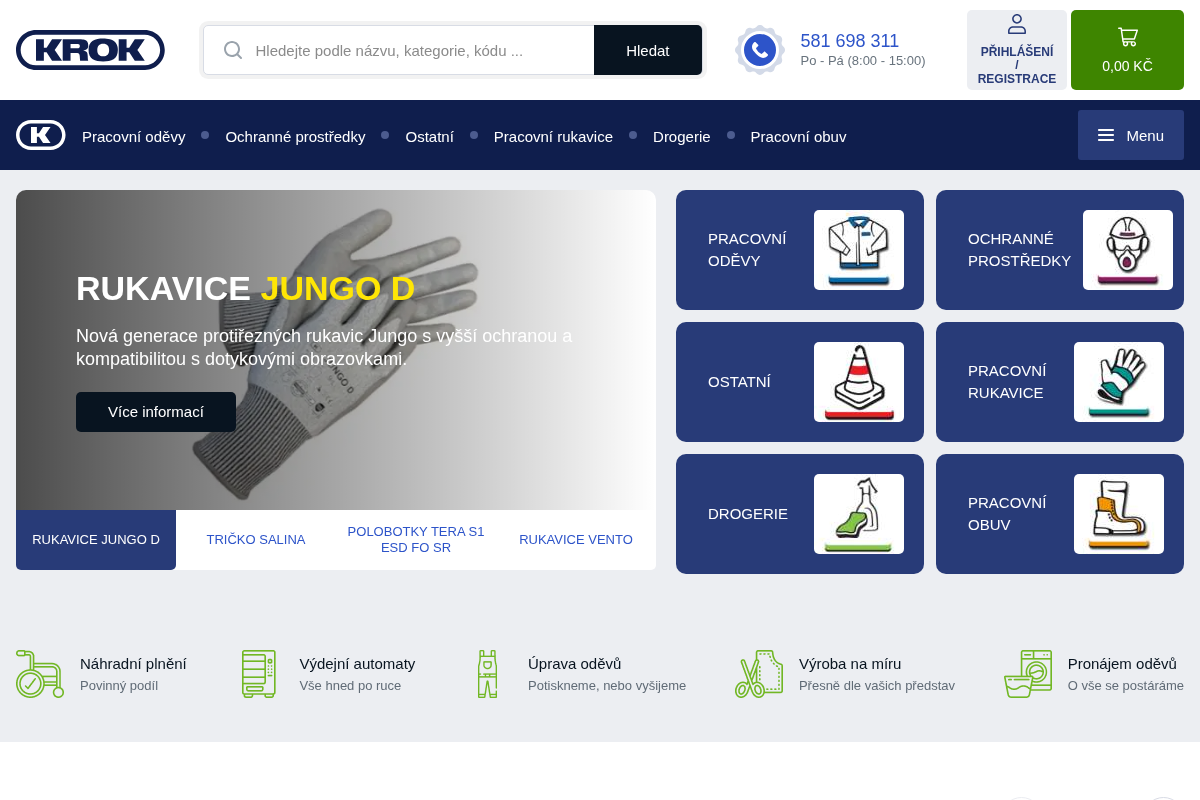Click the Více informací banner button
This screenshot has width=1200, height=800.
[156, 412]
